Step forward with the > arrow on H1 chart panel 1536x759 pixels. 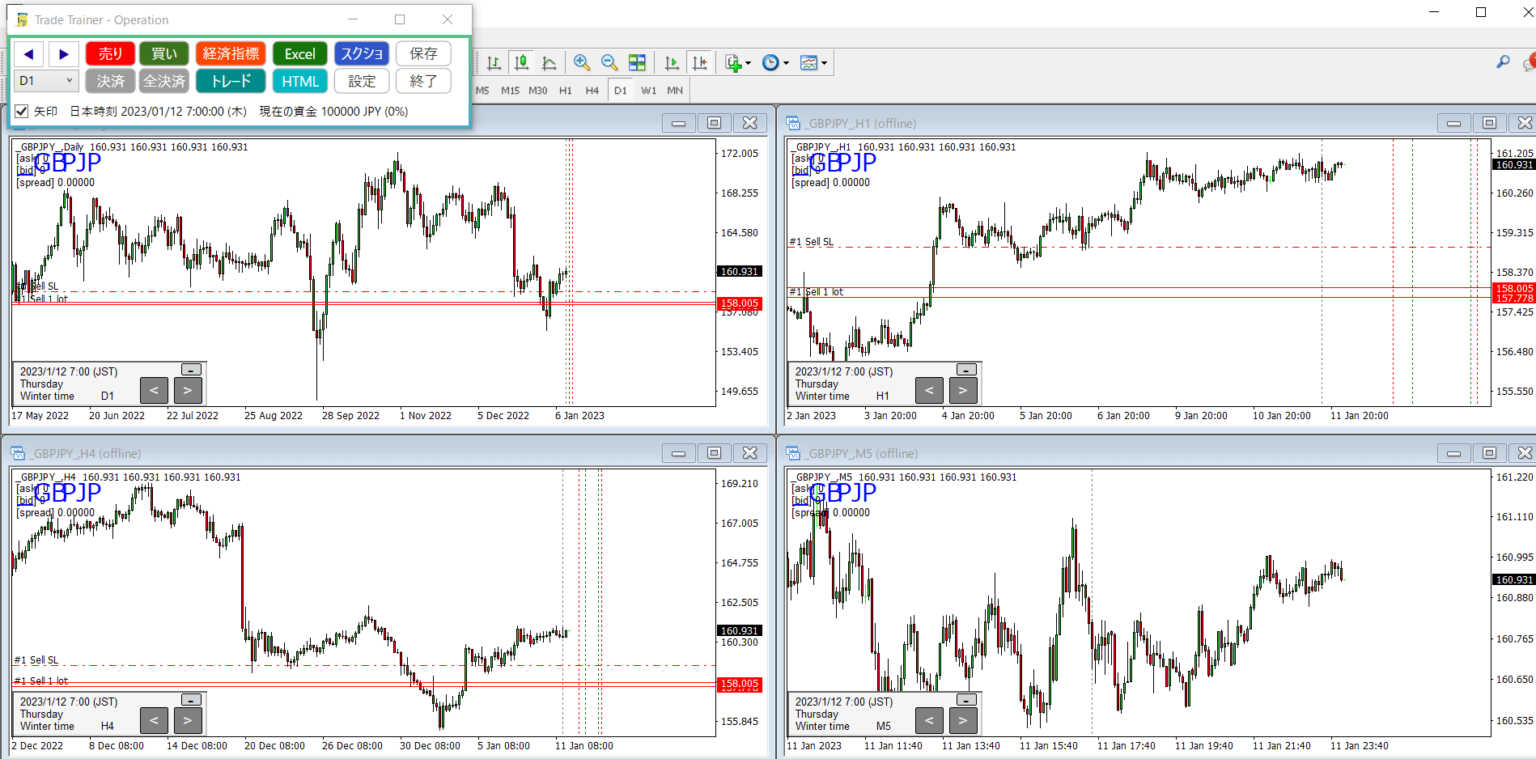(962, 390)
